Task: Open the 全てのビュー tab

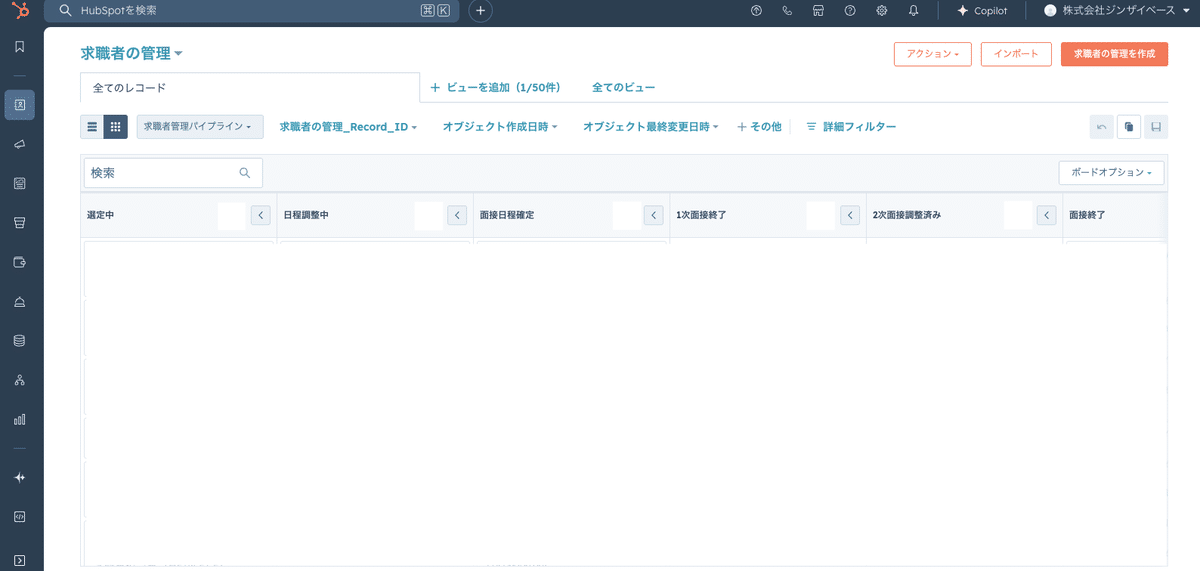Action: pyautogui.click(x=623, y=88)
